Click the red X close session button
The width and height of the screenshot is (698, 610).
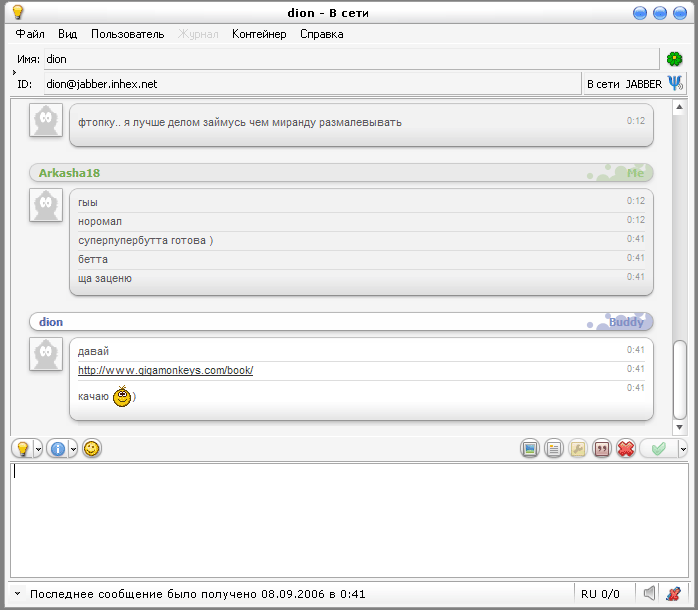(x=626, y=449)
